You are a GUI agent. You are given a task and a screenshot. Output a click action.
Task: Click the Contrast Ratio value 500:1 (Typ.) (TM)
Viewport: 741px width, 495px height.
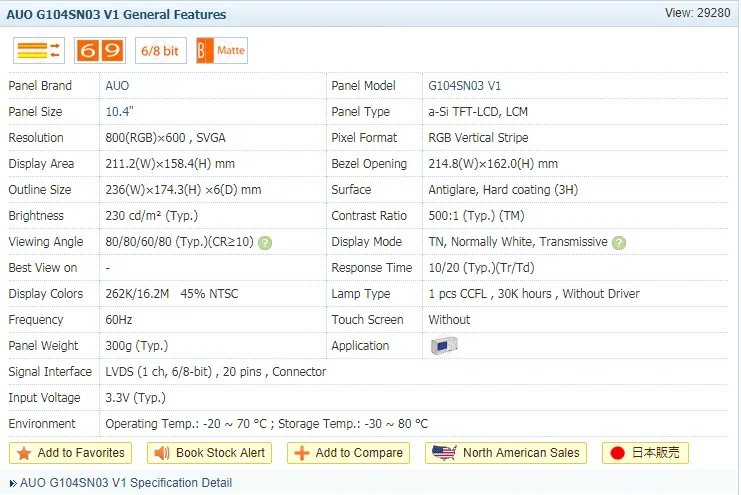tap(476, 216)
